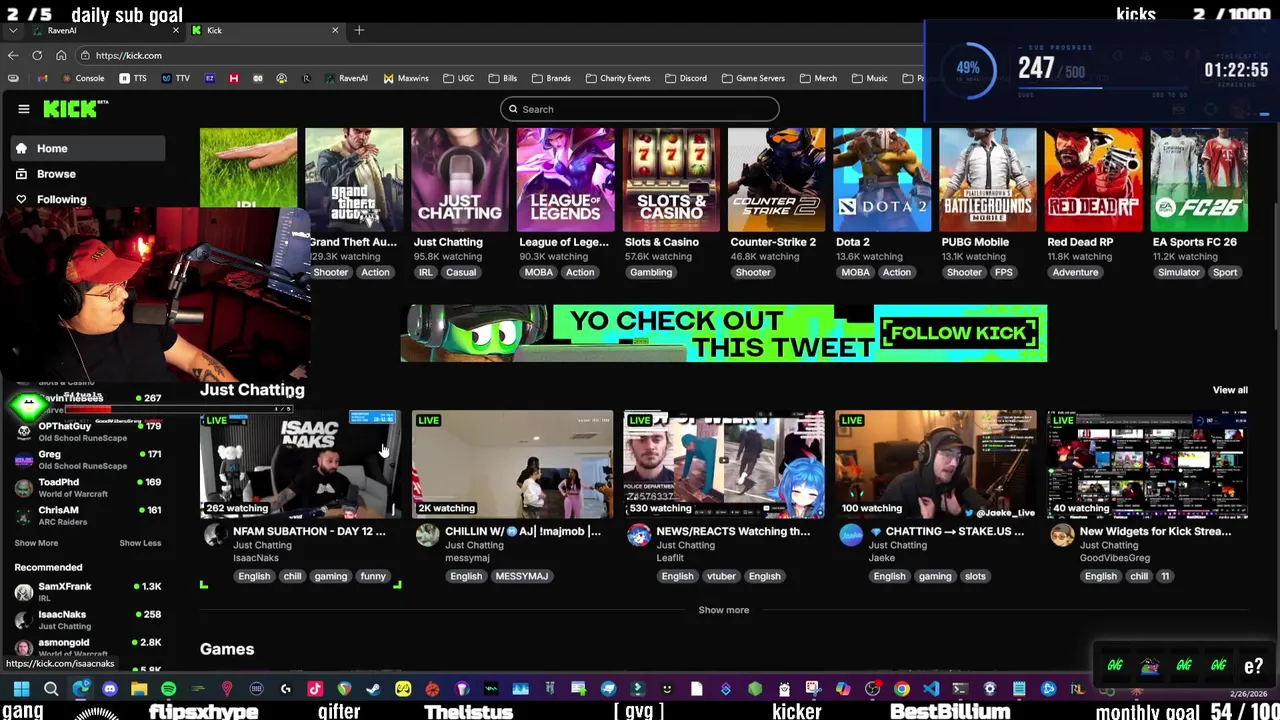Expand Just Chatting with Show more

tap(724, 610)
